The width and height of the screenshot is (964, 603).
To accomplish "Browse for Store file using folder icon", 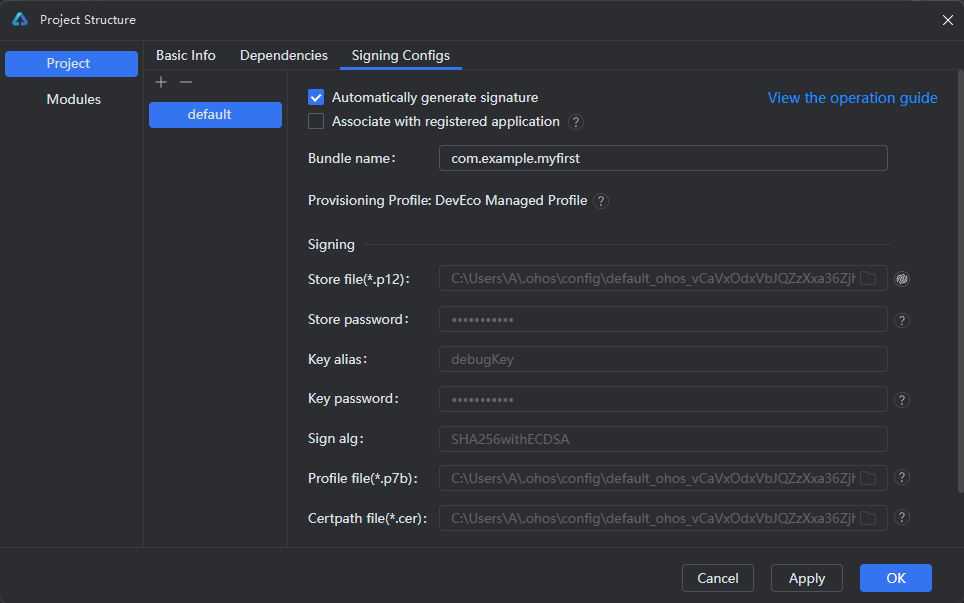I will [868, 279].
